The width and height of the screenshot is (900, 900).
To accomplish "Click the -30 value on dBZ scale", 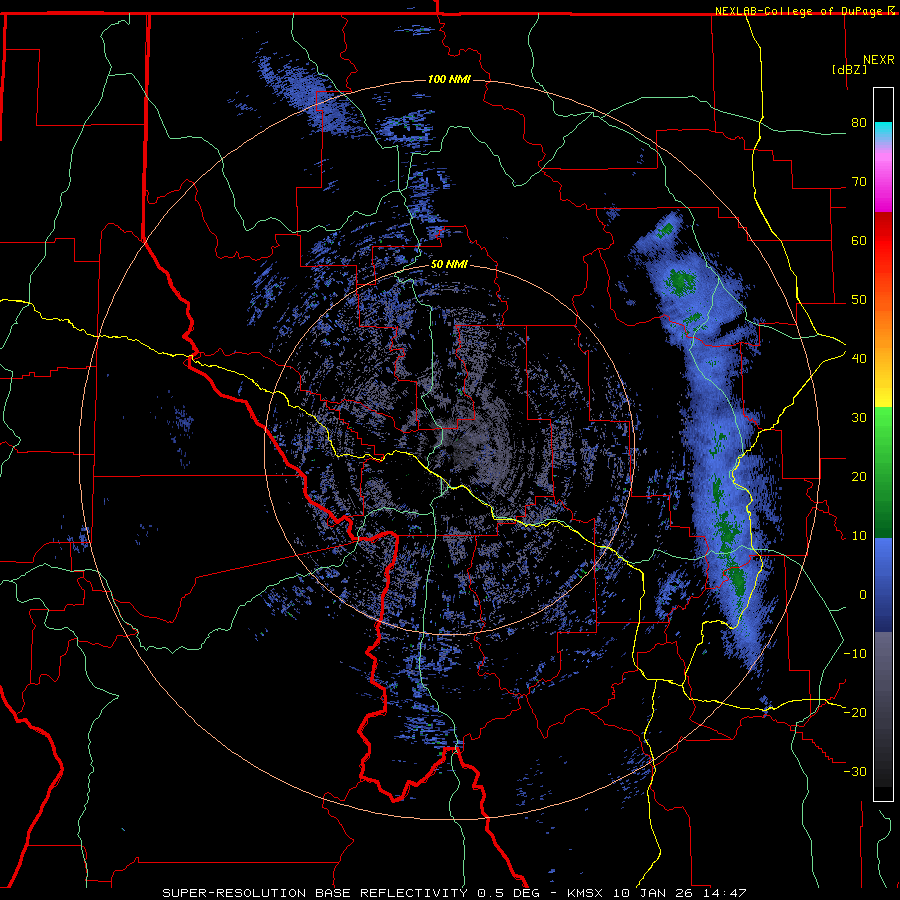I will [855, 771].
